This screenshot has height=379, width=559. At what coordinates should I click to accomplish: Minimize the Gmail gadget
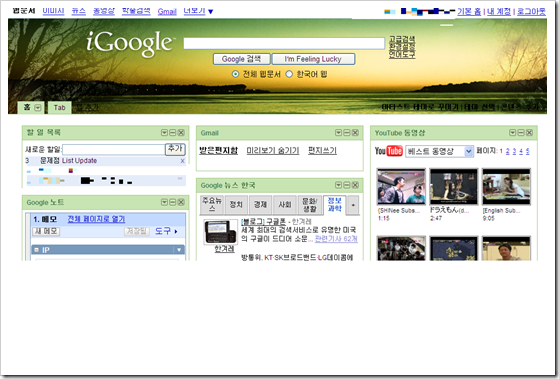click(347, 133)
